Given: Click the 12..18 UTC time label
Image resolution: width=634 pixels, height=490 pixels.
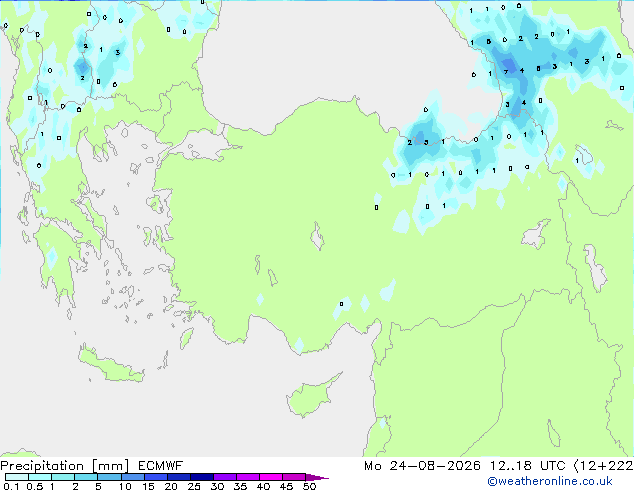Looking at the screenshot, I should [x=527, y=466].
